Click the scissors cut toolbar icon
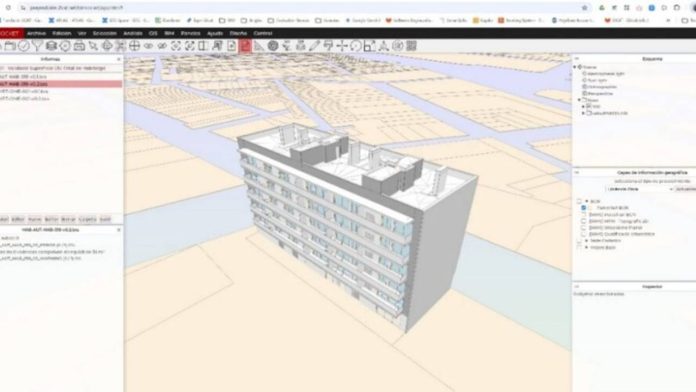The height and width of the screenshot is (392, 696). point(120,46)
